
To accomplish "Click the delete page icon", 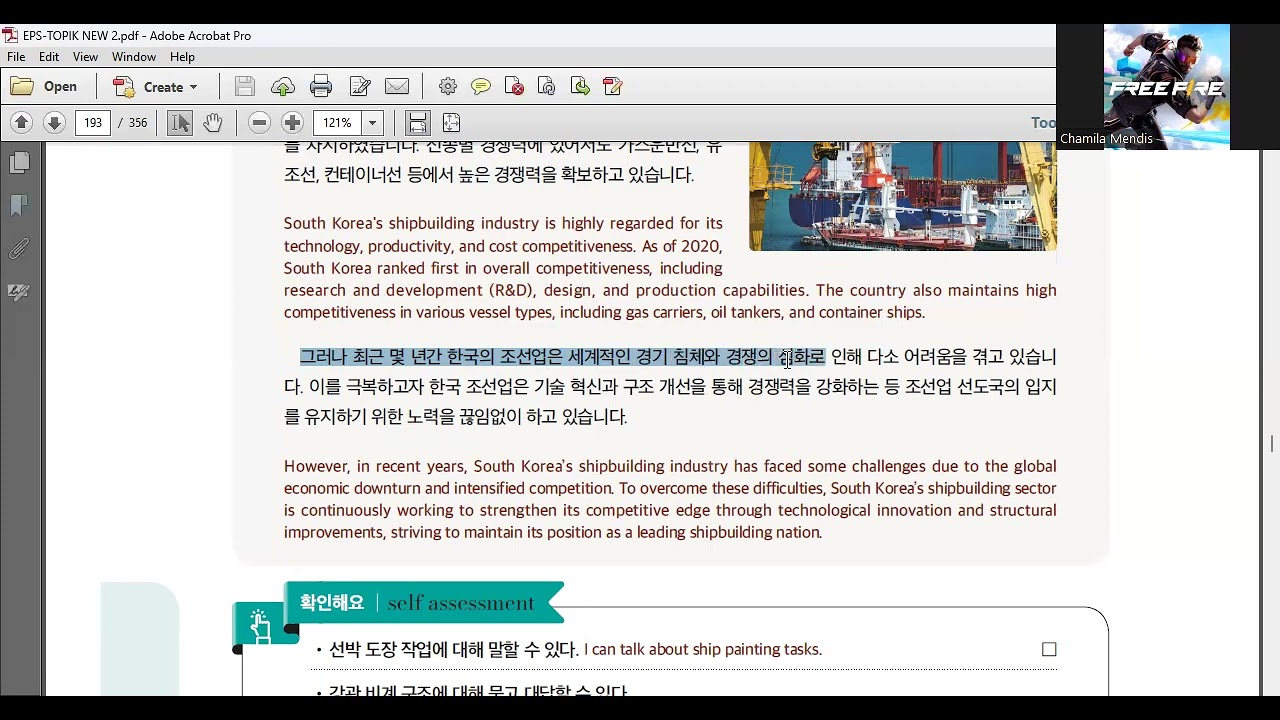I will point(514,87).
